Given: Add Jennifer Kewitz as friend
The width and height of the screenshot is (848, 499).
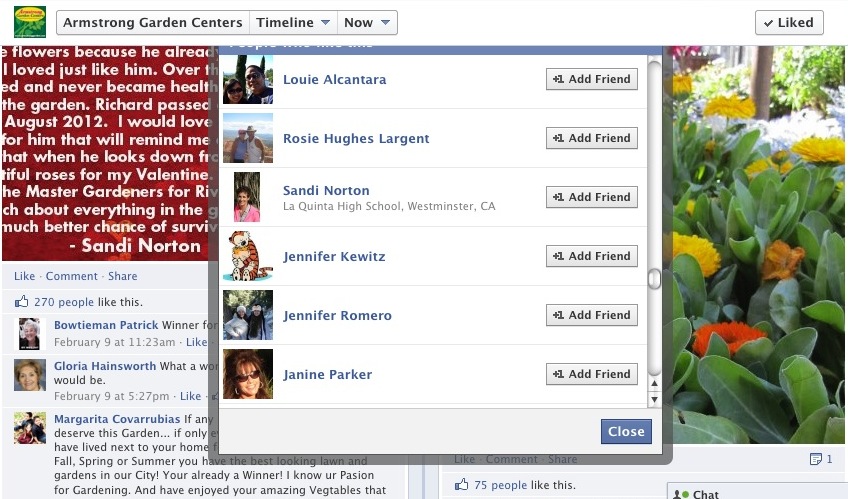Looking at the screenshot, I should point(592,256).
